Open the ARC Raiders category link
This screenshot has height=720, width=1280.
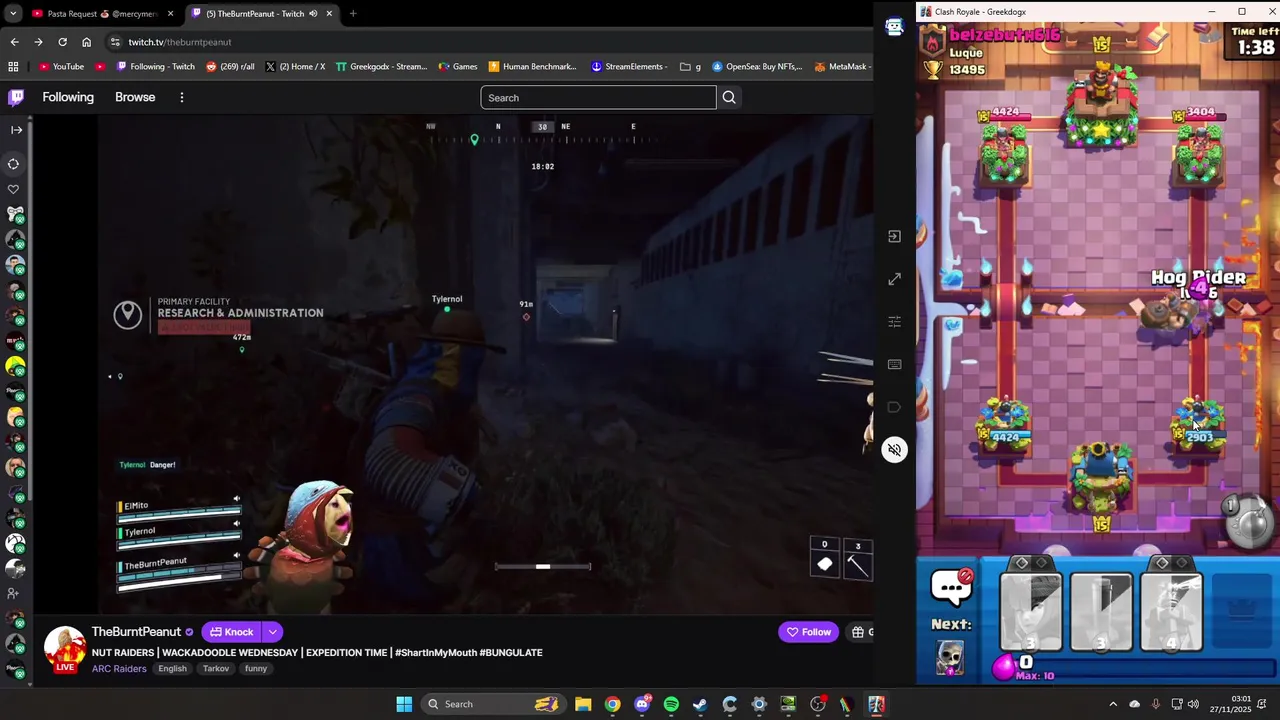(x=118, y=668)
